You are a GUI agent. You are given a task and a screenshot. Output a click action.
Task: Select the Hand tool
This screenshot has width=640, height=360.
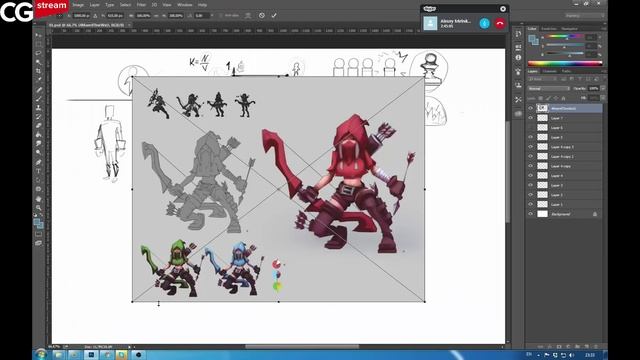pyautogui.click(x=38, y=199)
